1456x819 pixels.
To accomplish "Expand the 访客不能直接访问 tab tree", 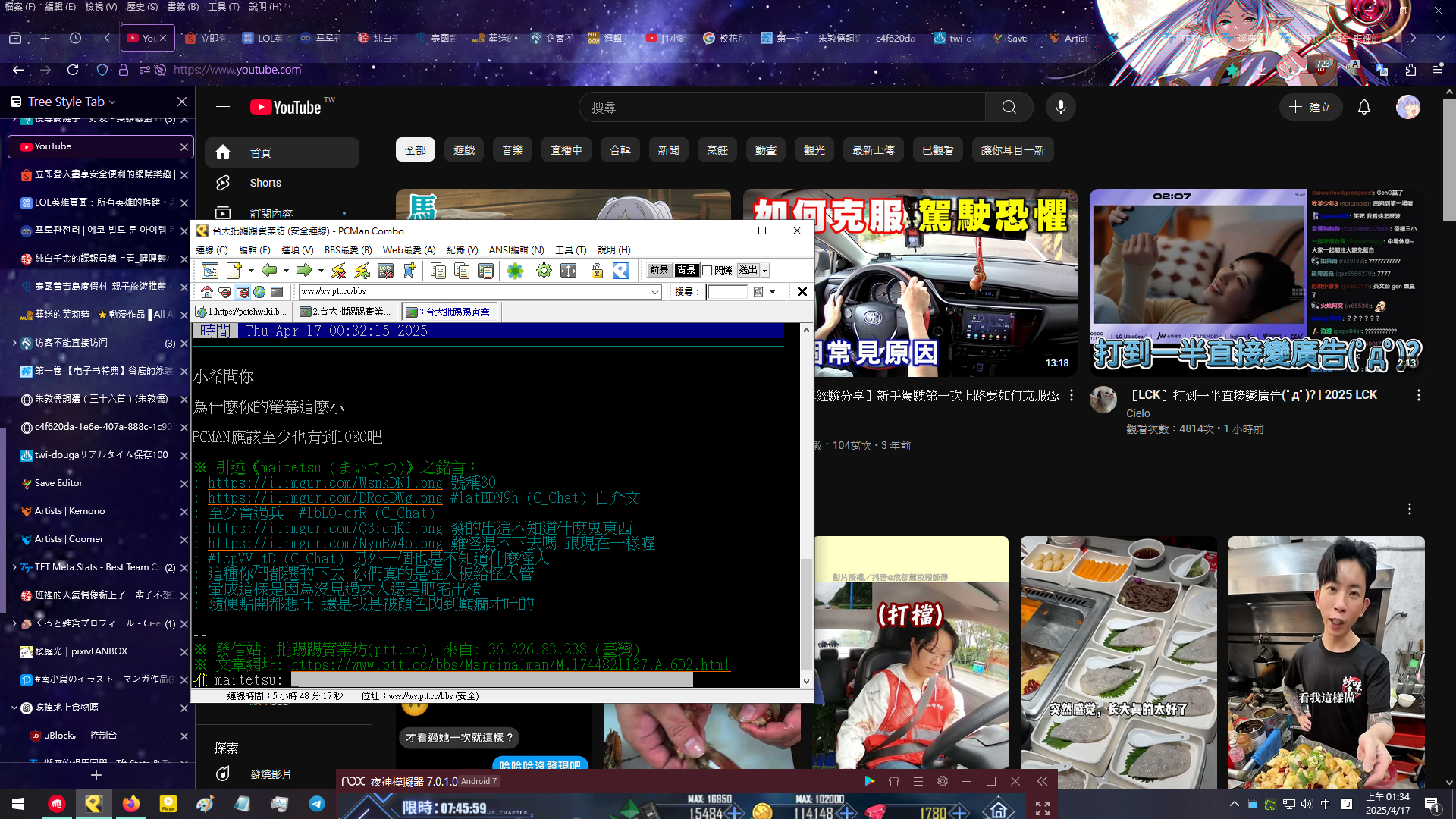I will pos(14,343).
